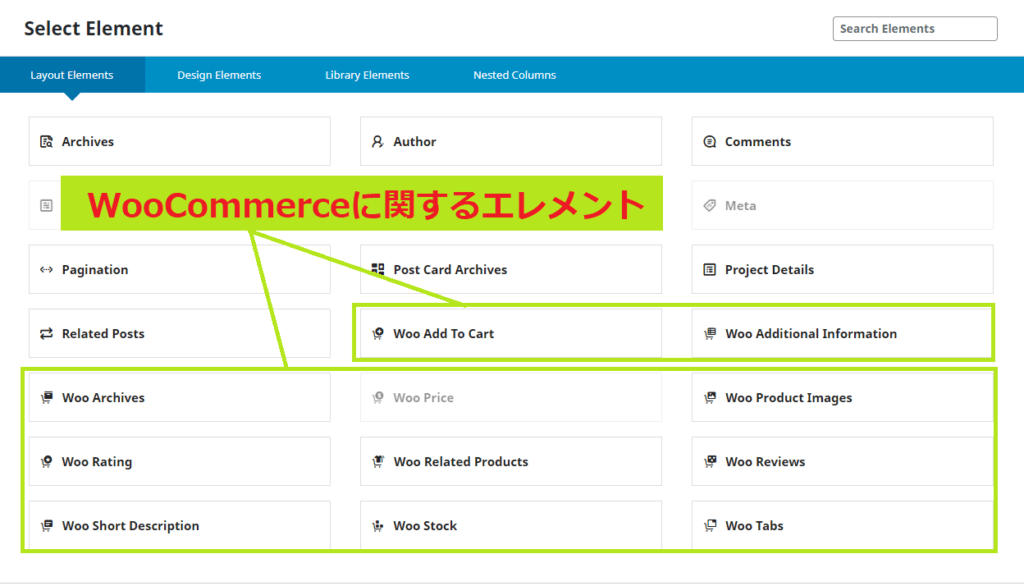Switch to the Layout Elements tab
The image size is (1024, 586).
pos(72,75)
